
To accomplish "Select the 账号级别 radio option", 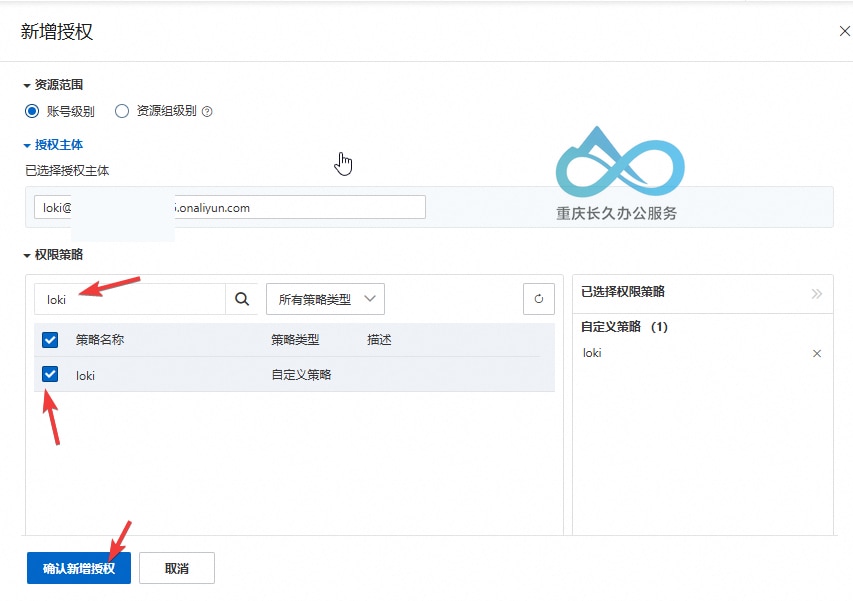I will point(32,111).
